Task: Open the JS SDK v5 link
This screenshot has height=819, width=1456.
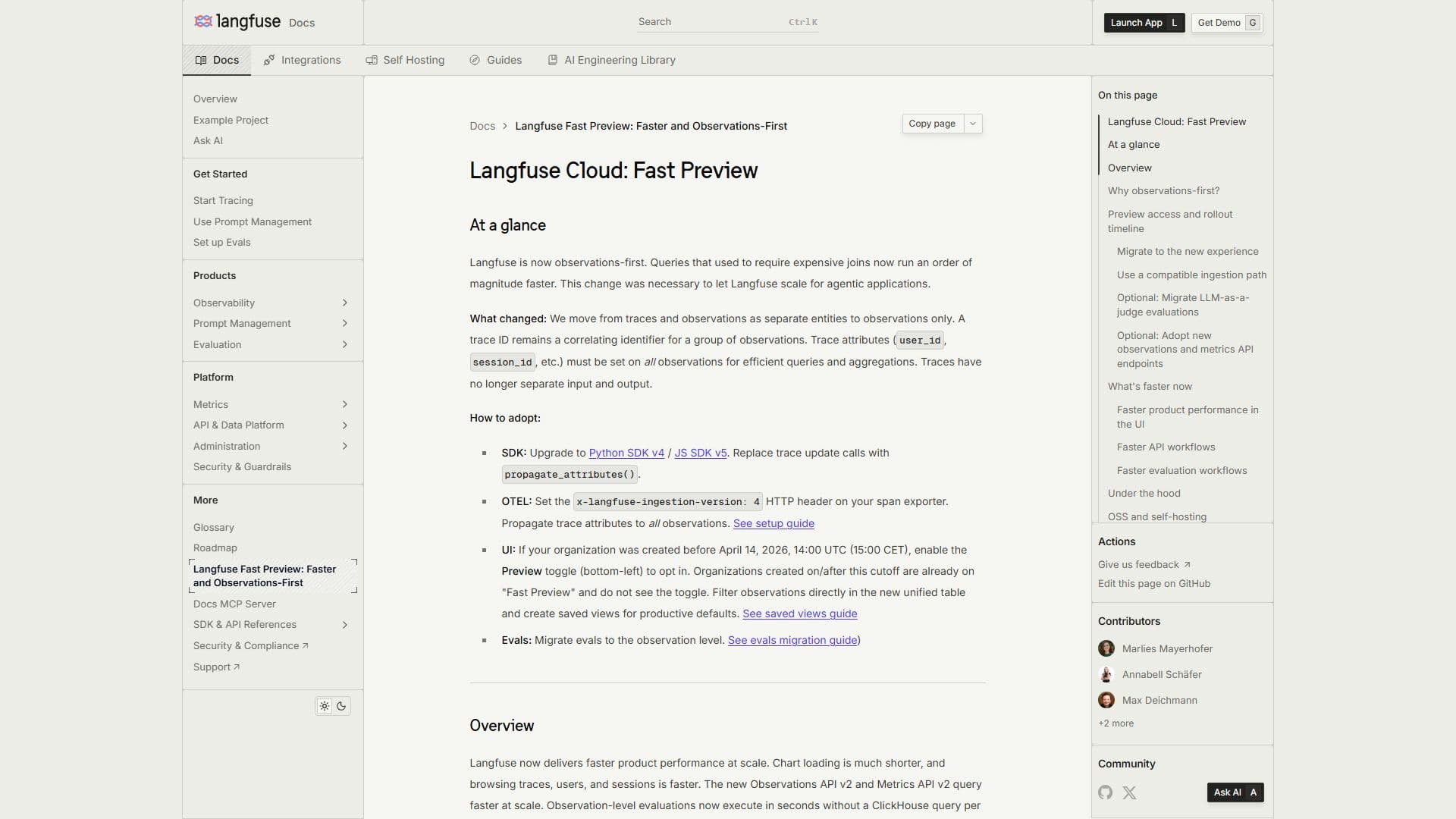Action: pos(700,453)
